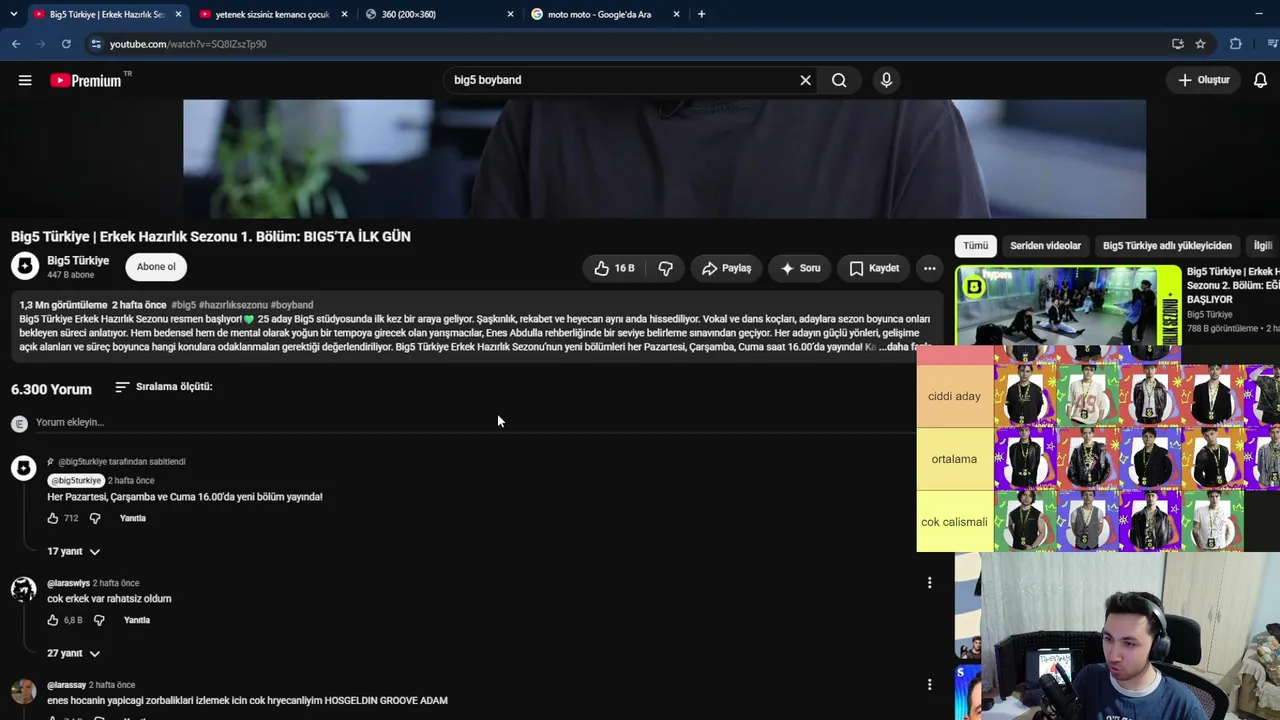Click the browser address bar URL
Image resolution: width=1280 pixels, height=720 pixels.
(188, 44)
